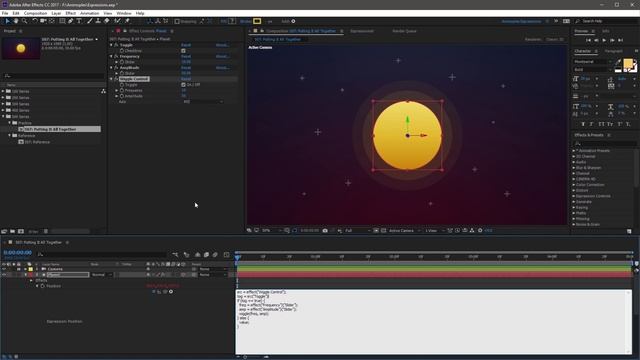This screenshot has height=360, width=640.
Task: Click the timeline current time display
Action: 18,253
